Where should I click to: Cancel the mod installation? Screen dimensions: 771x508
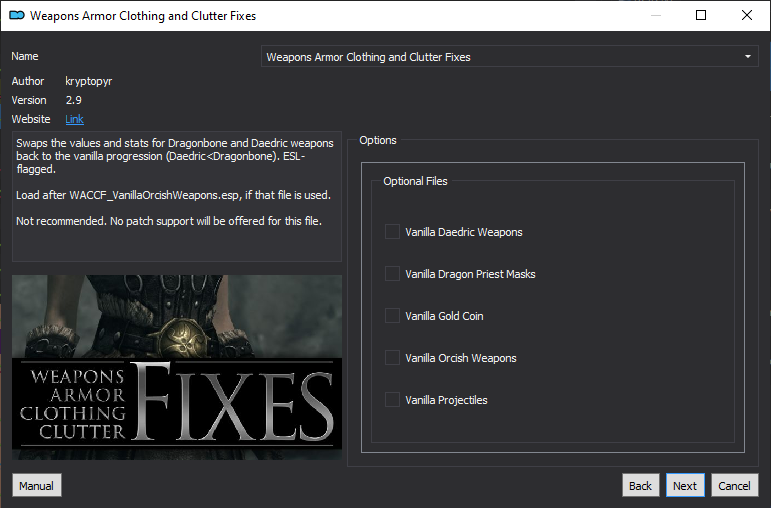pyautogui.click(x=734, y=486)
